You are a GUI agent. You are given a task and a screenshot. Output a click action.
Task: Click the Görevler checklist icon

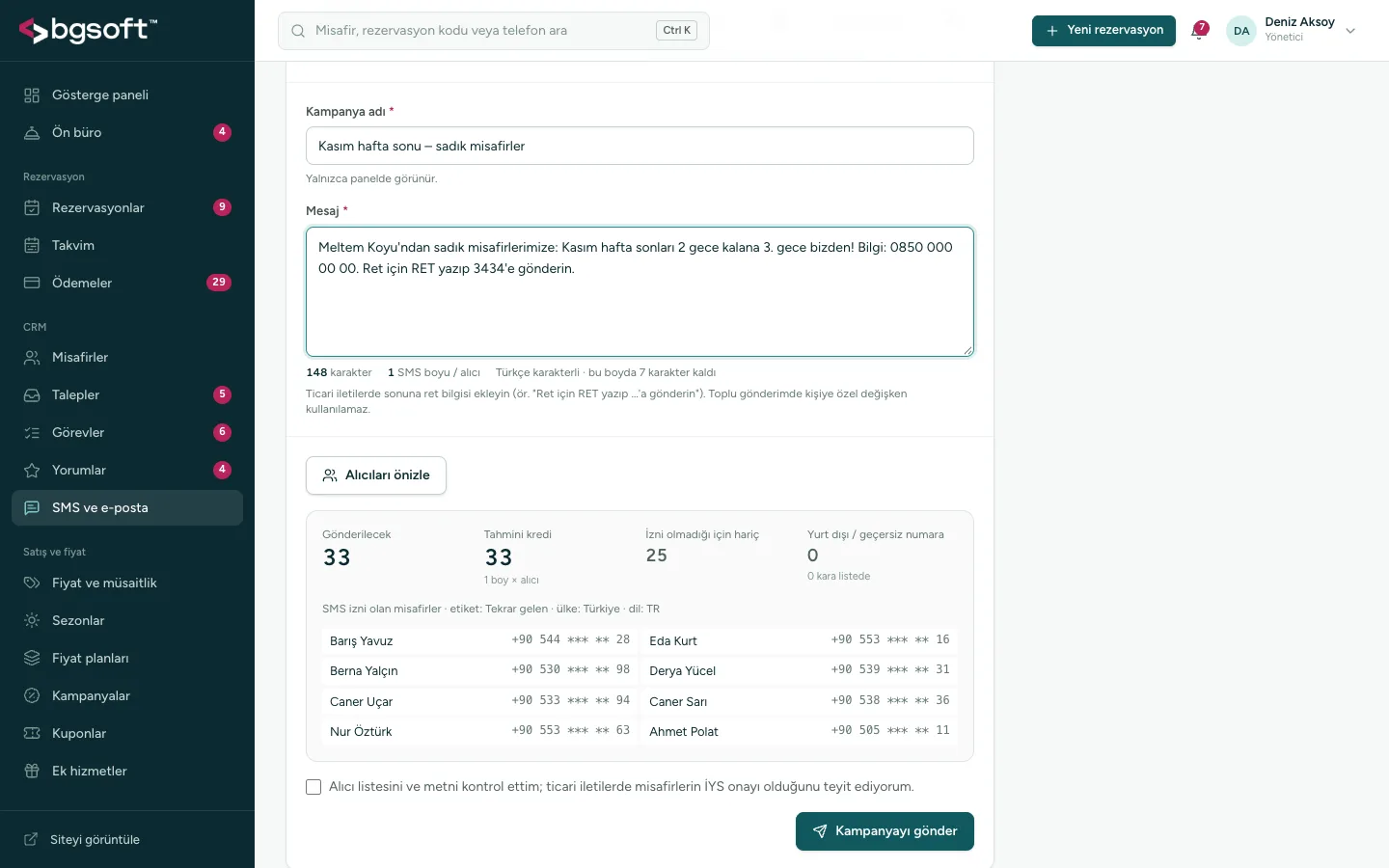tap(32, 432)
